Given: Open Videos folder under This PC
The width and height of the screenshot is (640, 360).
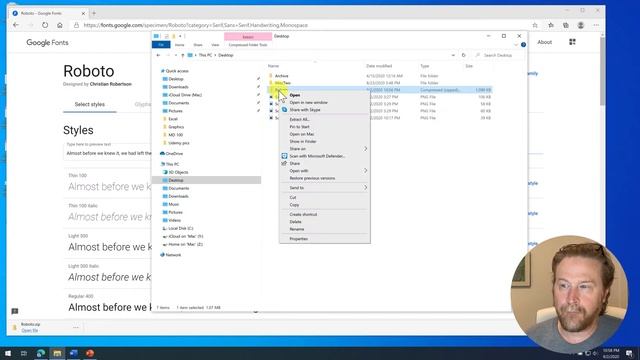Looking at the screenshot, I should point(174,220).
